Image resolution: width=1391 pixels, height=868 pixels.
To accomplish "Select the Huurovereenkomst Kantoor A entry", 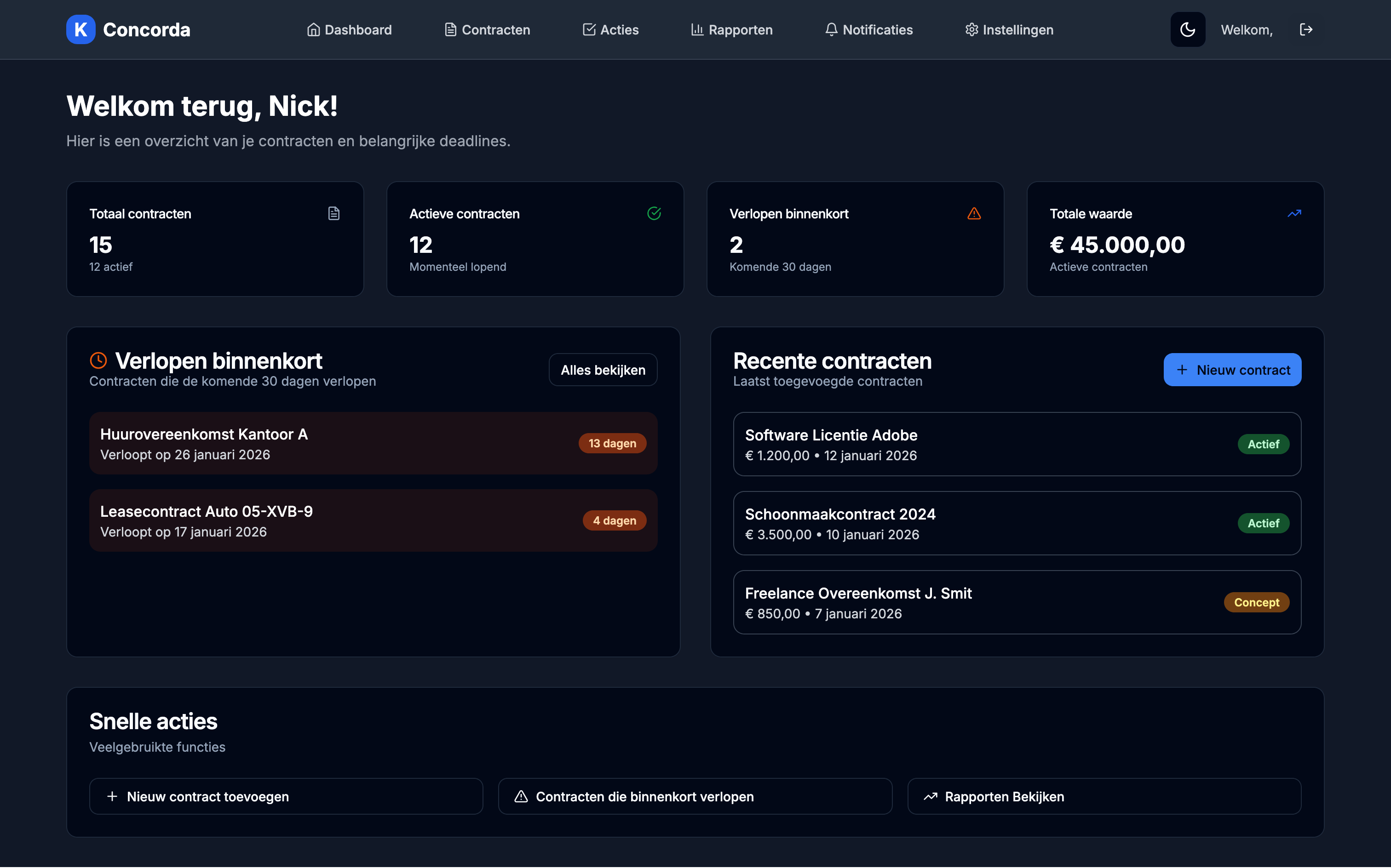I will 372,443.
